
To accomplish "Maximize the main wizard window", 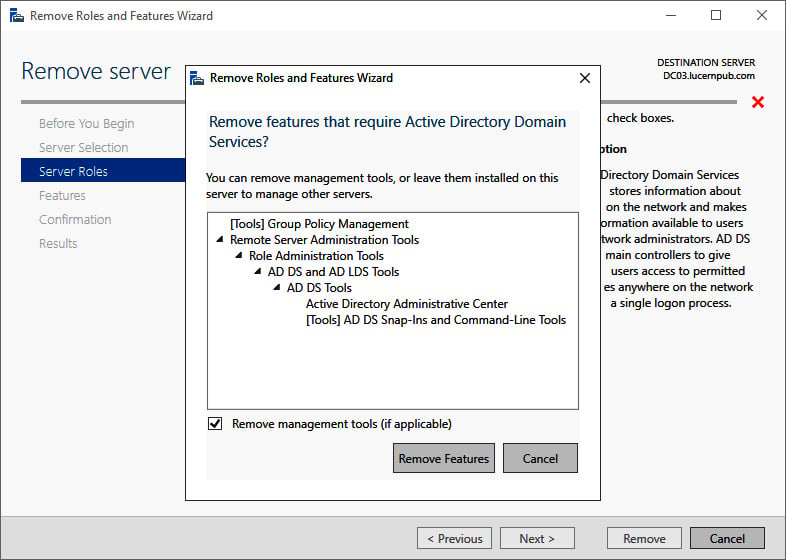I will coord(716,16).
